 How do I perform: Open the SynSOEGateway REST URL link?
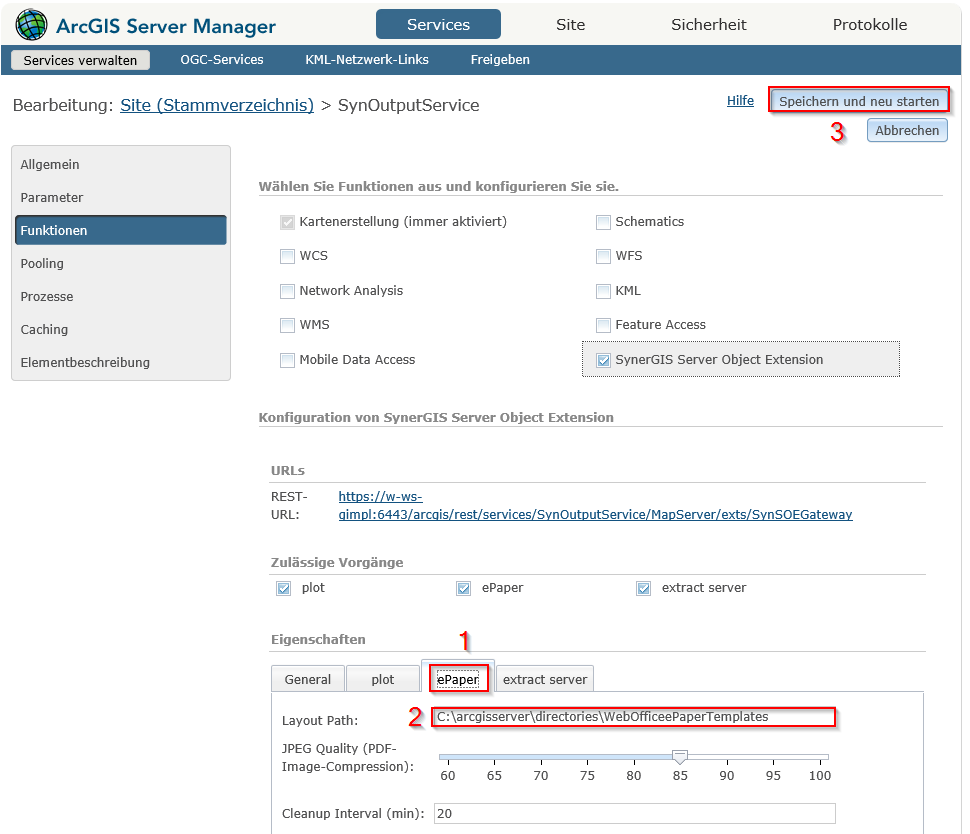[595, 514]
